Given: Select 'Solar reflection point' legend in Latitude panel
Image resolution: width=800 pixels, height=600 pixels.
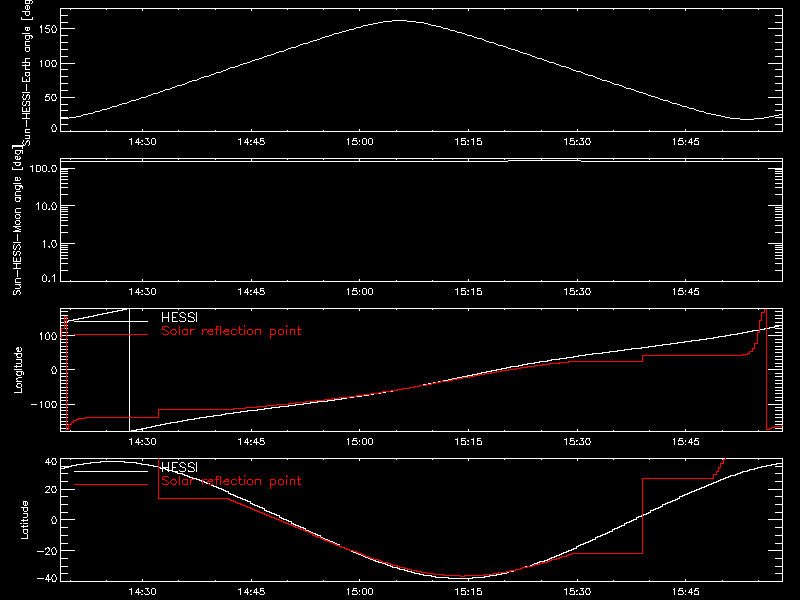Looking at the screenshot, I should (x=231, y=481).
